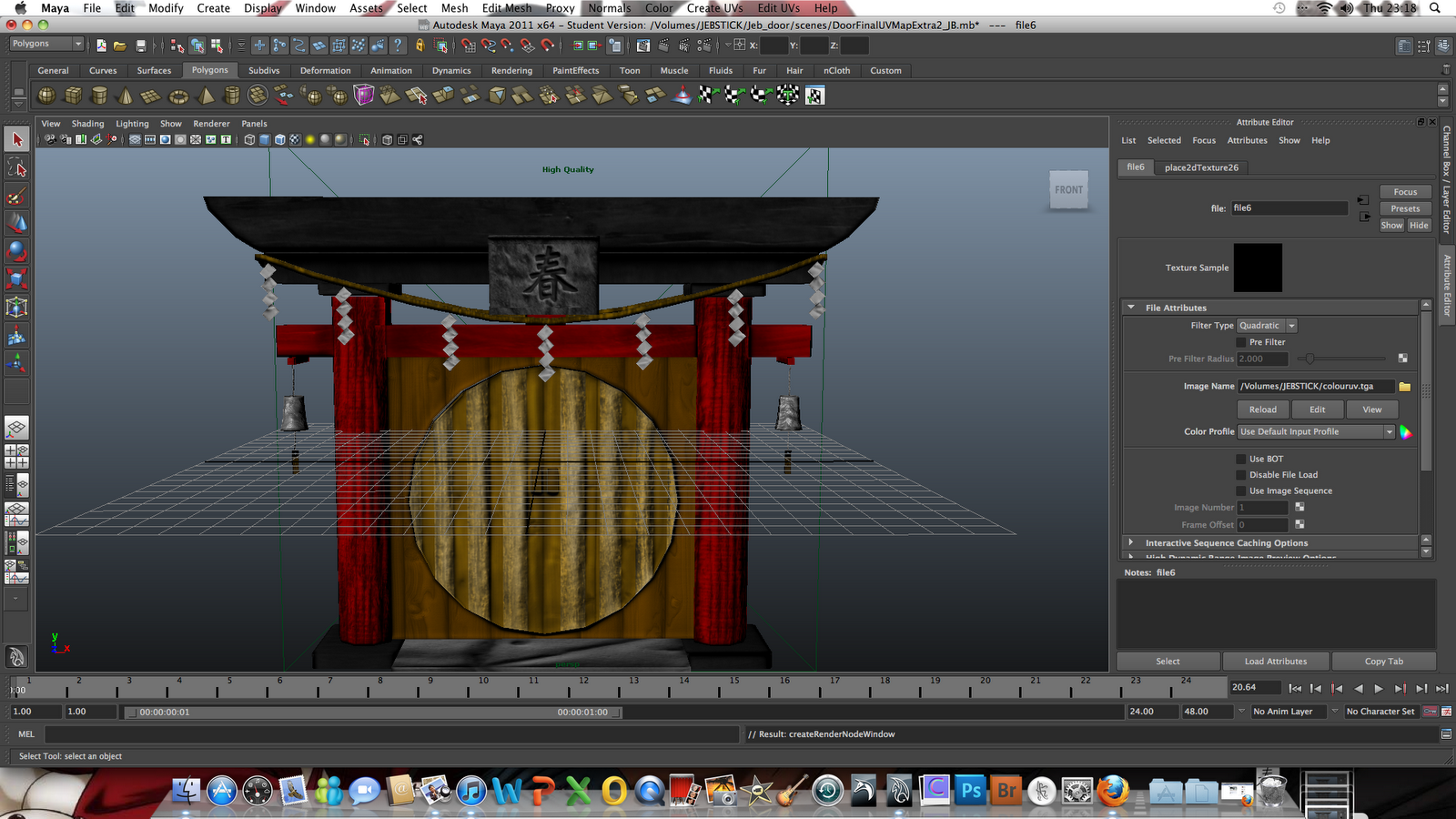The height and width of the screenshot is (819, 1456).
Task: Open the Color Profile dropdown
Action: click(x=1316, y=432)
